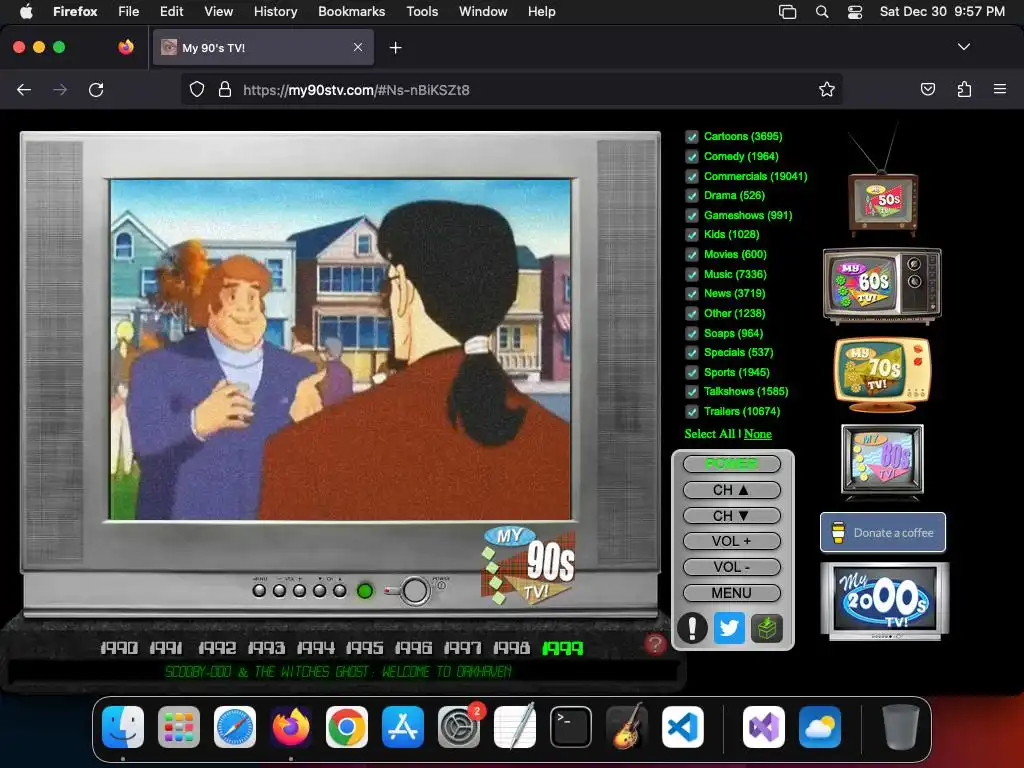Disable the Gameshows (991) category
Screen dimensions: 1024x768
pos(692,216)
